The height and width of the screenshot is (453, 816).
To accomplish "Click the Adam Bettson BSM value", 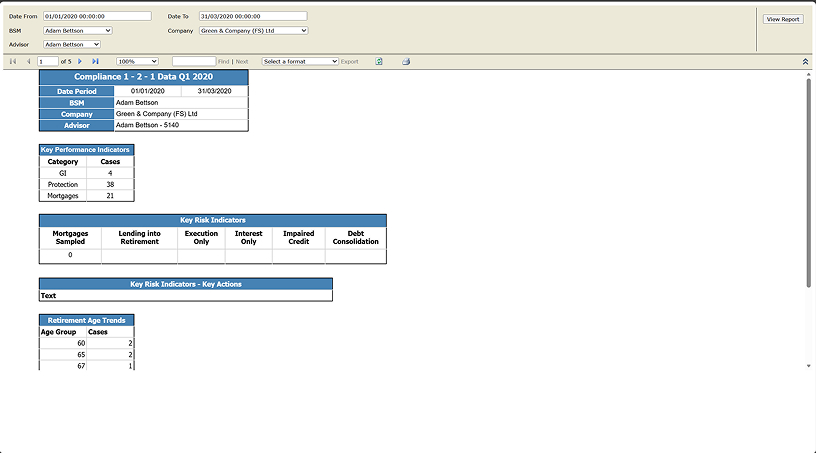I will coord(181,103).
